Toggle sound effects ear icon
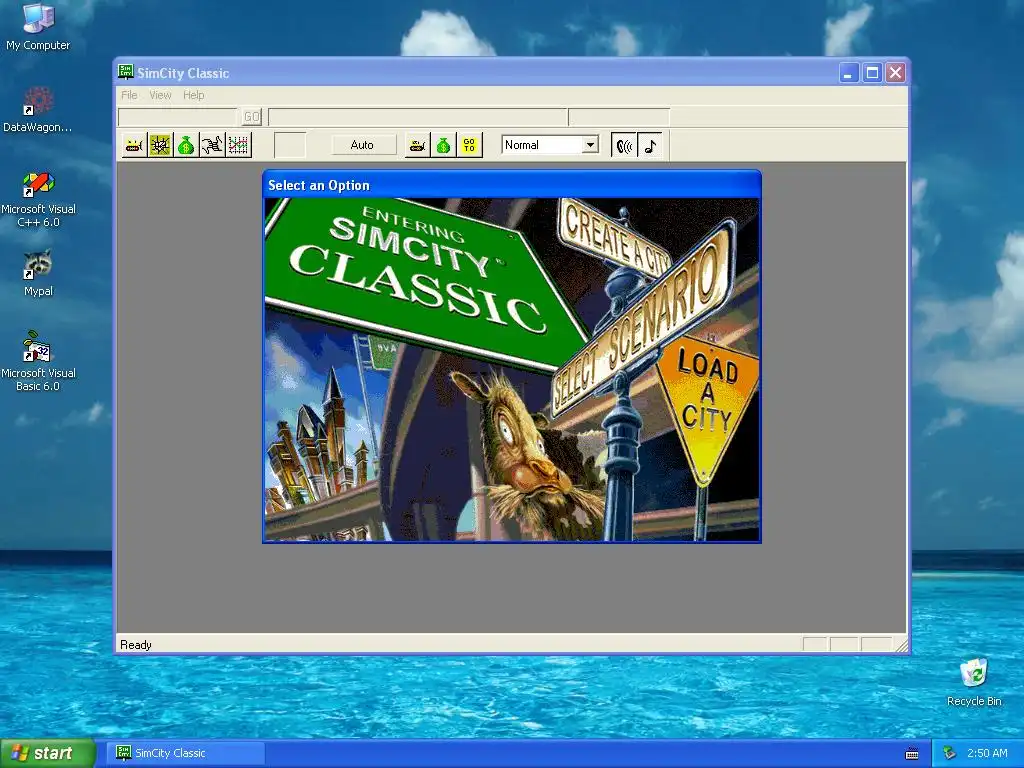 (x=624, y=145)
